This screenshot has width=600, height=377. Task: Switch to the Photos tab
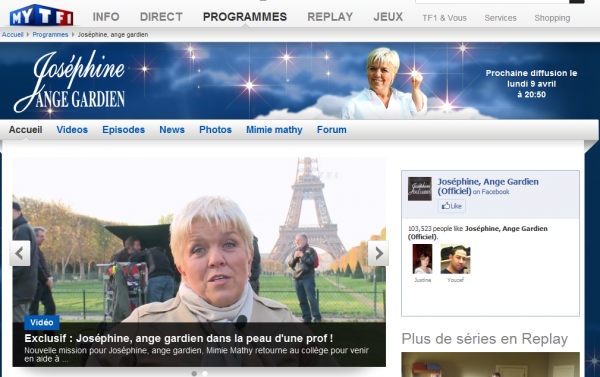[215, 130]
